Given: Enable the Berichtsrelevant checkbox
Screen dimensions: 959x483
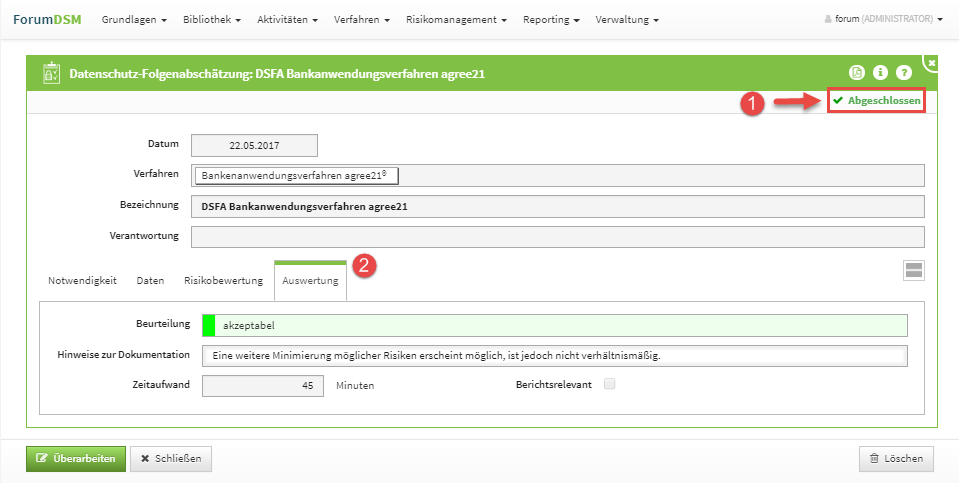Looking at the screenshot, I should coord(610,384).
